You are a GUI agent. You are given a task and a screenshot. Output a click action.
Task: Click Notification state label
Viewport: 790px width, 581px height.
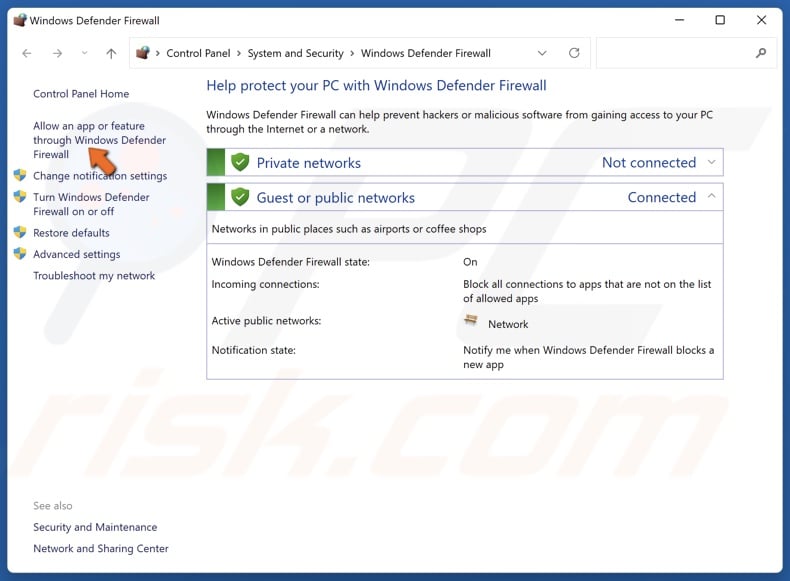tap(253, 350)
